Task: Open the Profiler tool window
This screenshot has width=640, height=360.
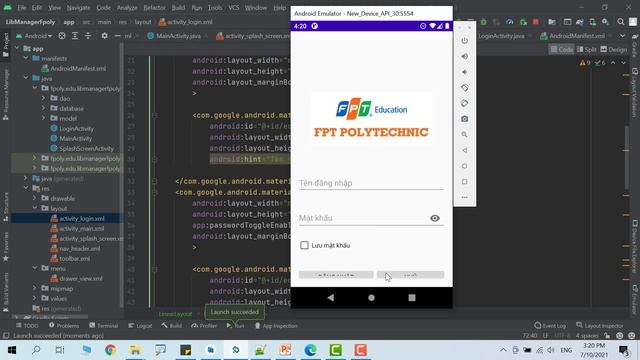Action: tap(204, 325)
